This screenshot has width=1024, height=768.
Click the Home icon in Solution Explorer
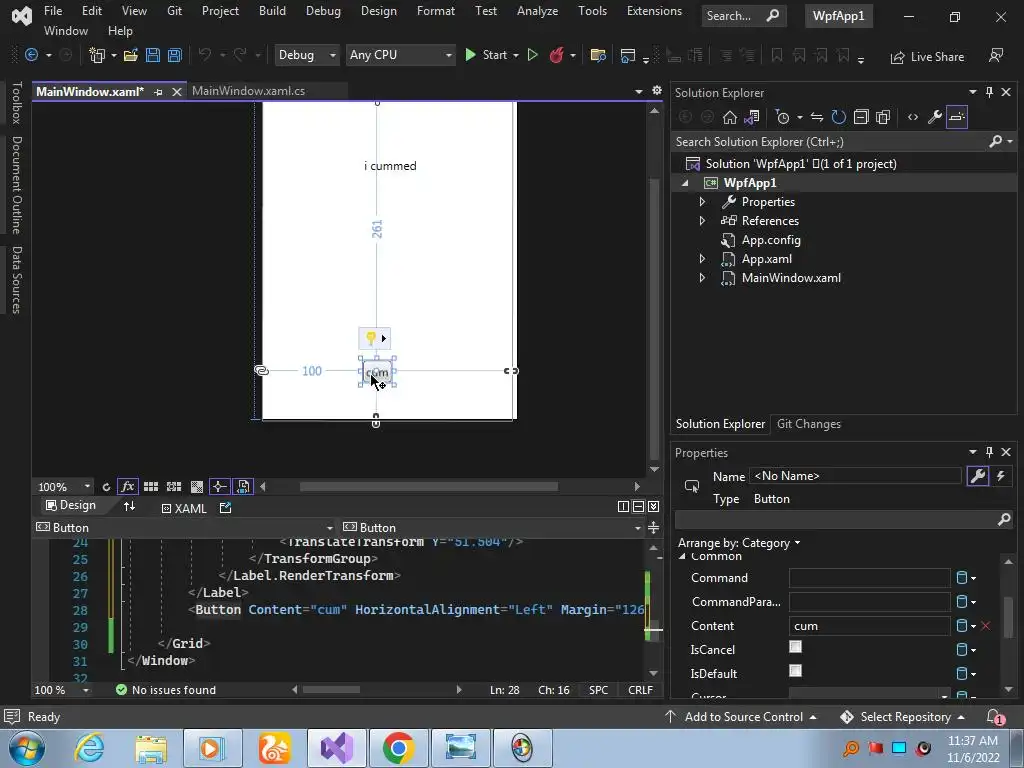coord(729,118)
